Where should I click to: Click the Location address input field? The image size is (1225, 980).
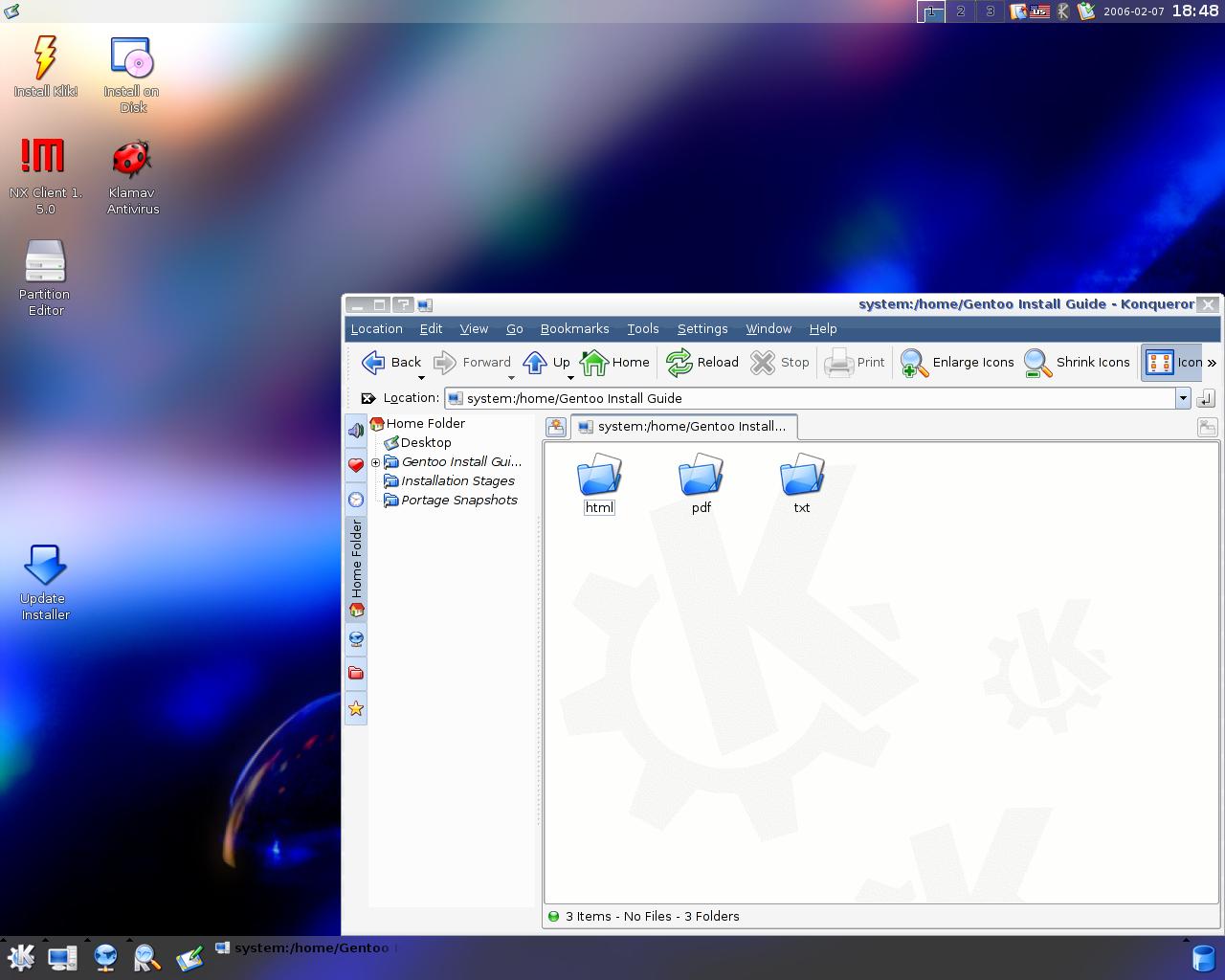pyautogui.click(x=811, y=398)
